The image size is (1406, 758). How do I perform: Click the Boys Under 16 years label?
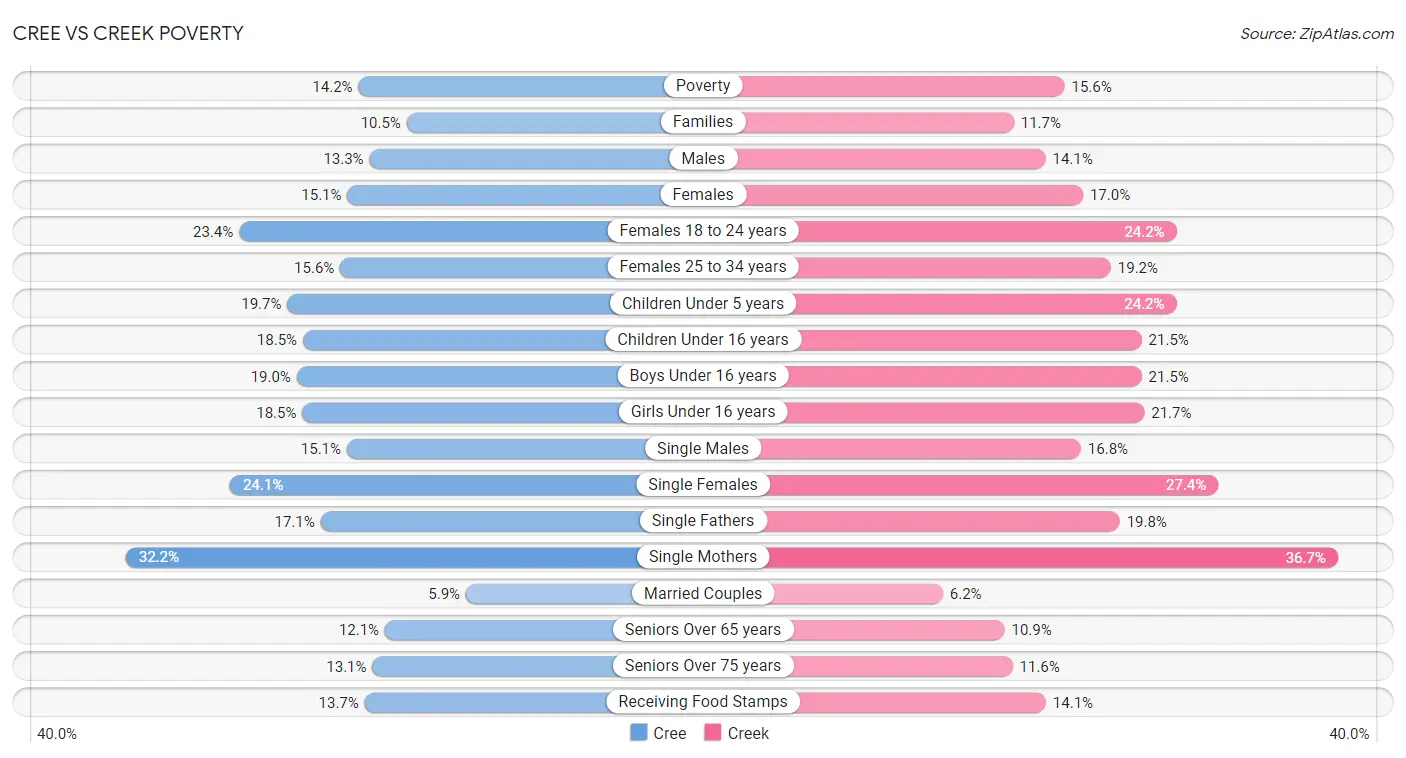pos(703,376)
